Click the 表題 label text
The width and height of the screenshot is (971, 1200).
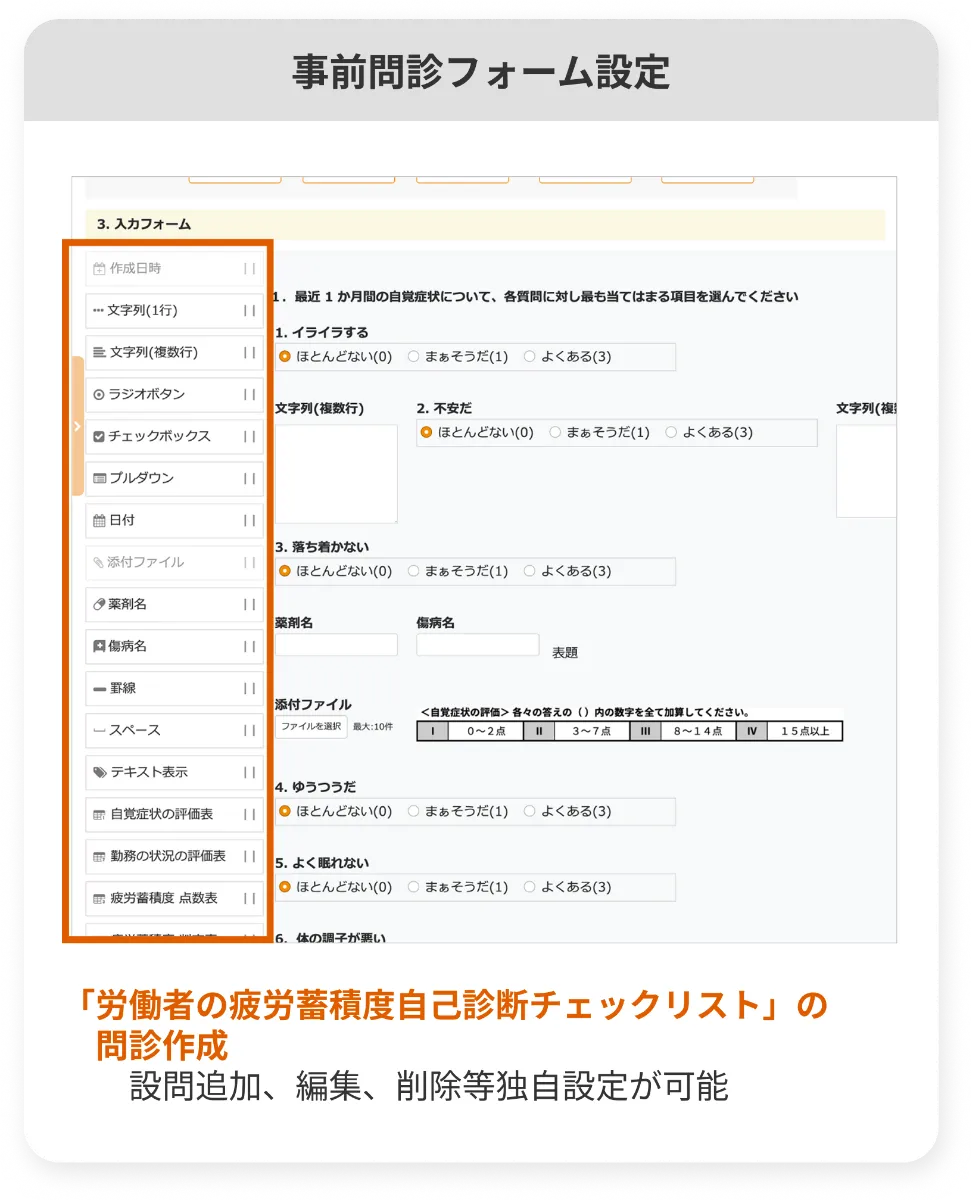tap(565, 653)
